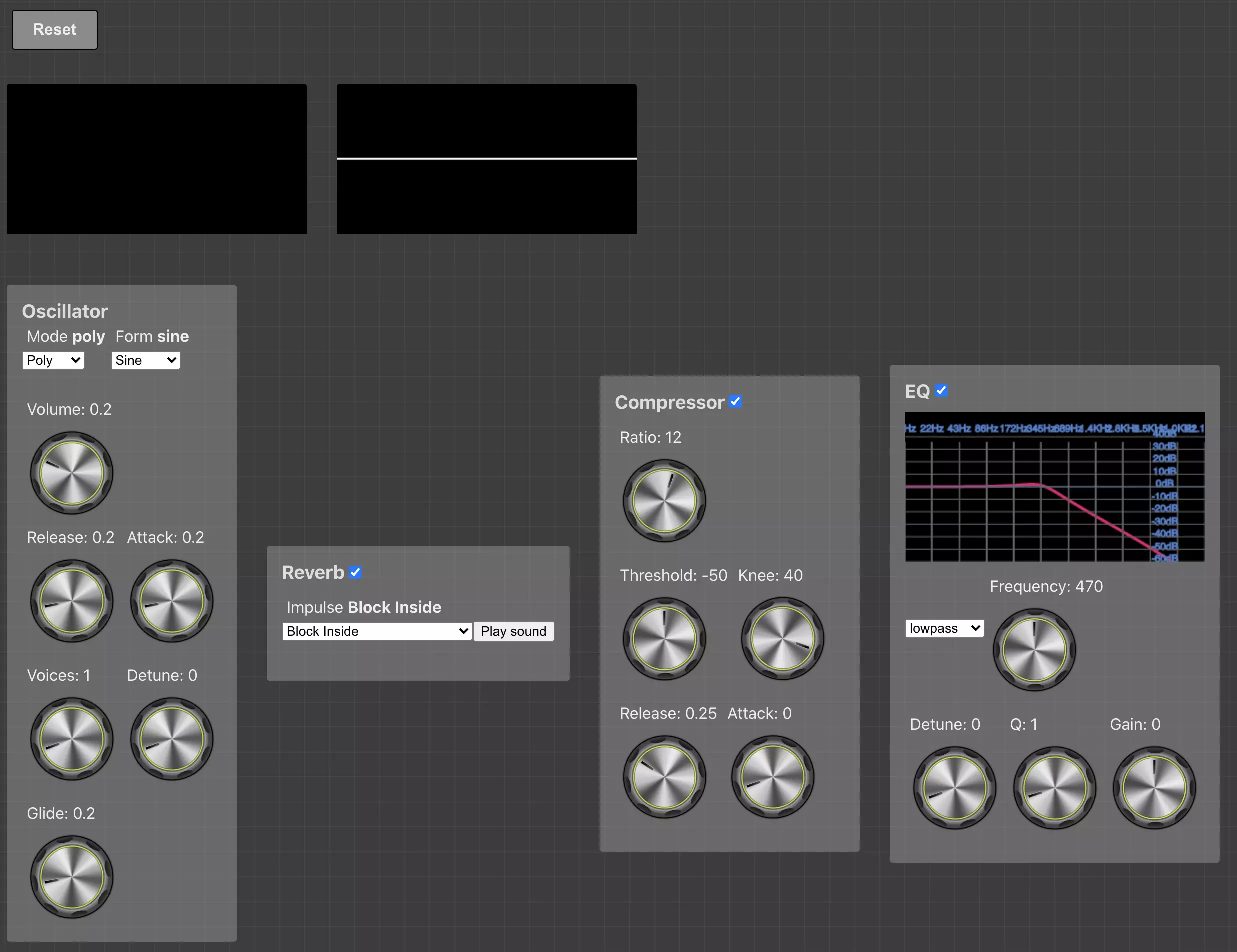Disable the EQ effect checkbox

(x=942, y=391)
